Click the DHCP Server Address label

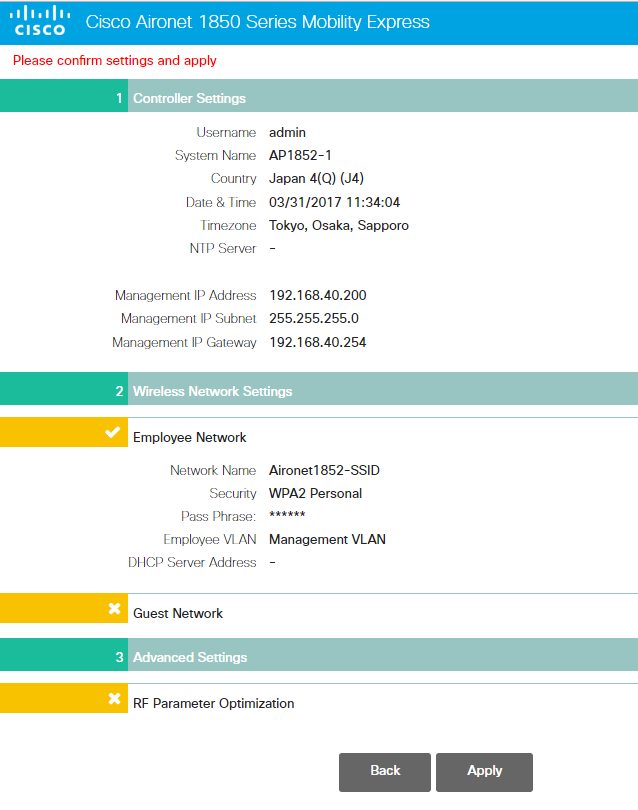click(x=192, y=562)
